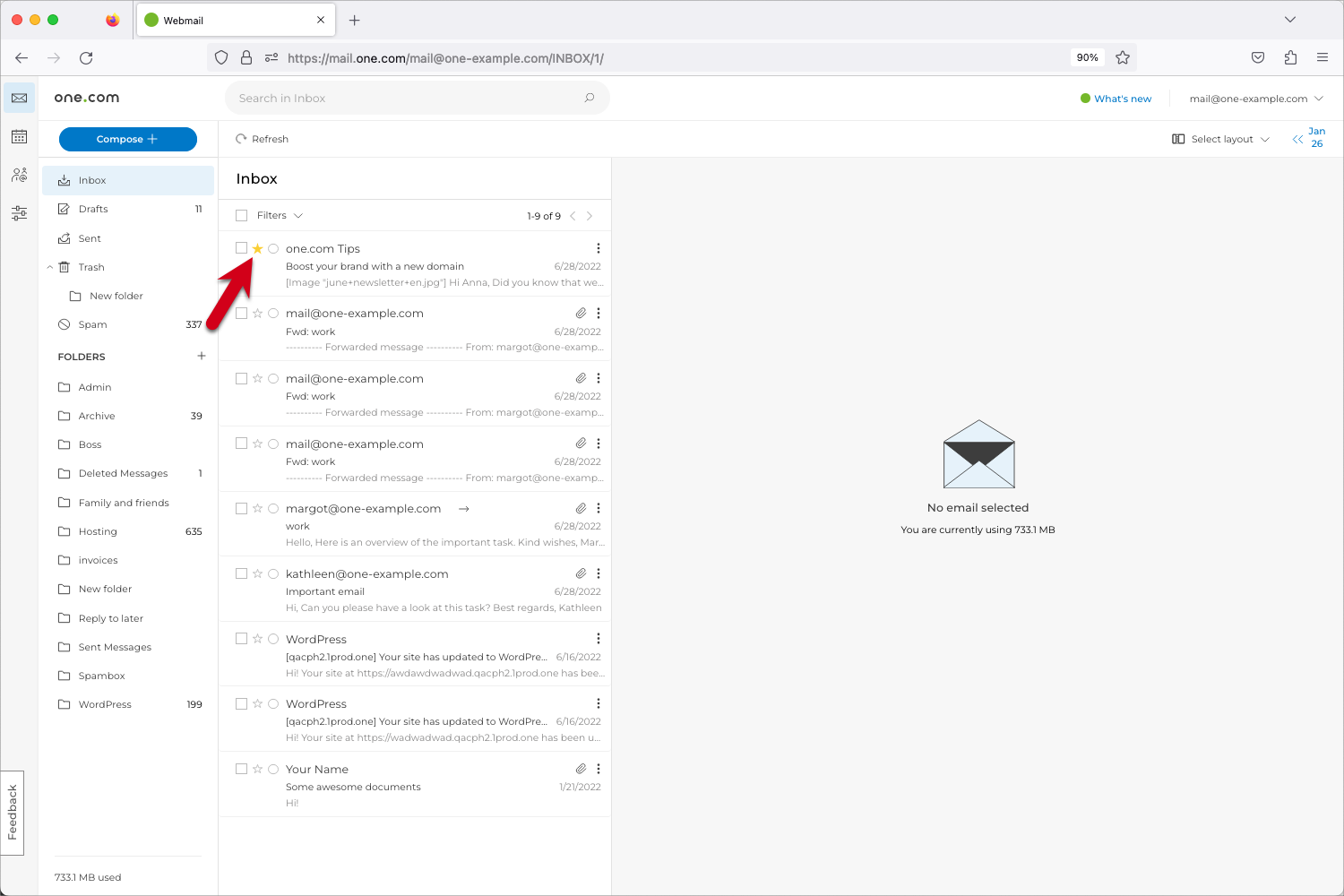Open the Hosting folder
The width and height of the screenshot is (1344, 896).
point(98,531)
